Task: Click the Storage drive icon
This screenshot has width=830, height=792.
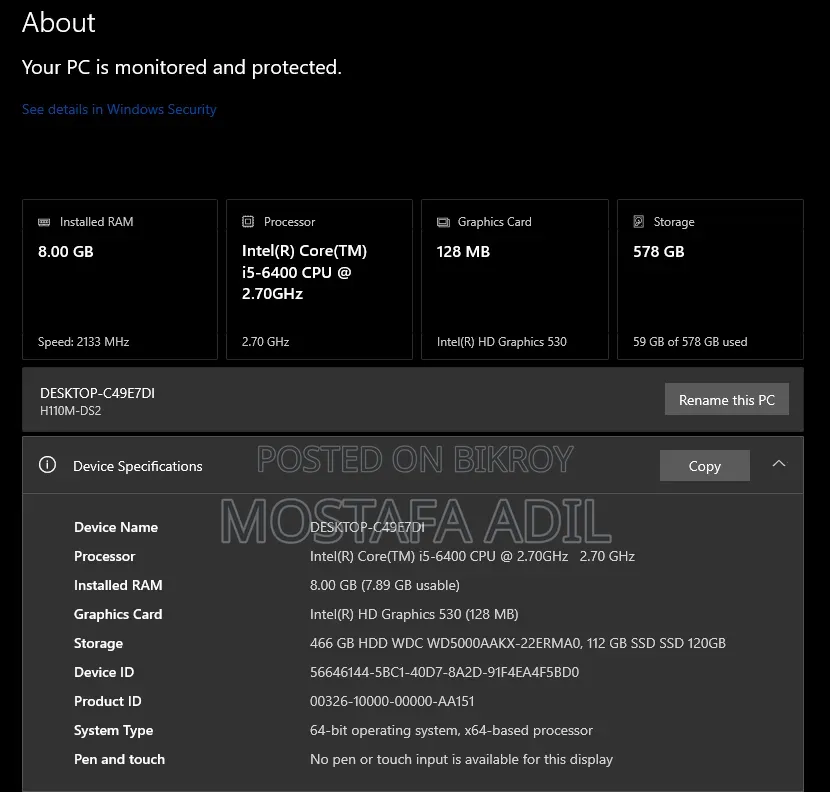Action: tap(639, 221)
